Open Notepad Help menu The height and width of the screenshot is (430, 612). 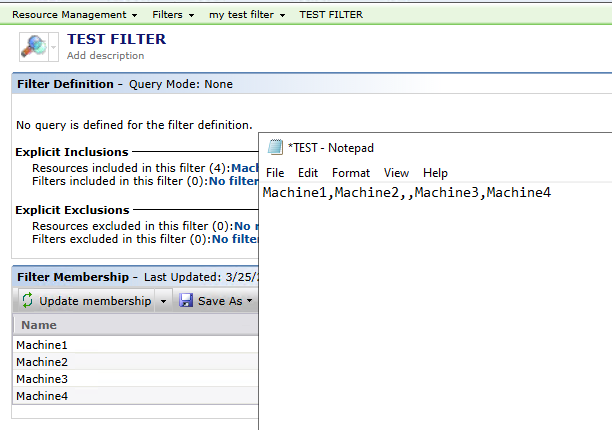click(435, 173)
